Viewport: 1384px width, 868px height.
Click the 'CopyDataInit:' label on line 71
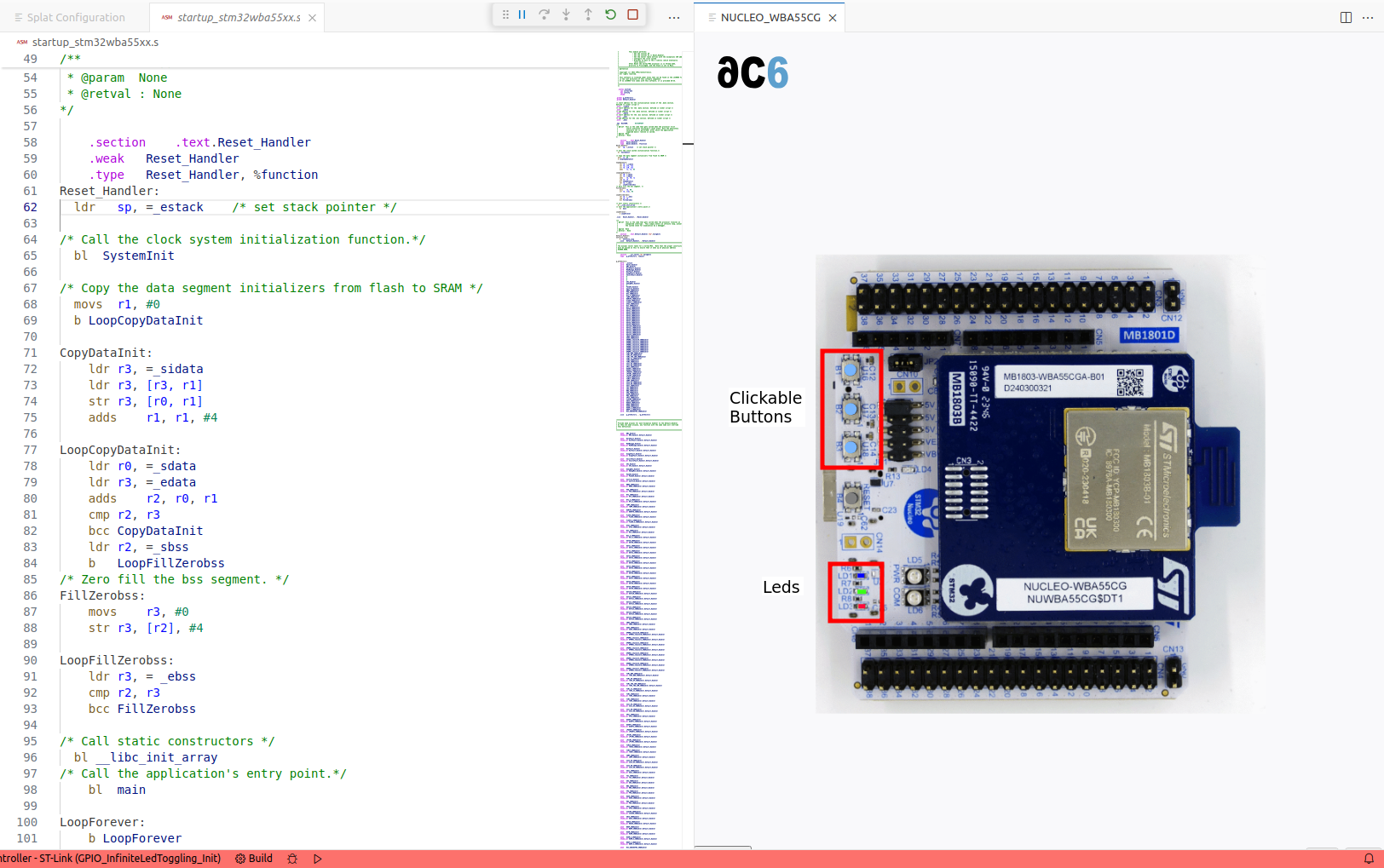pyautogui.click(x=106, y=353)
